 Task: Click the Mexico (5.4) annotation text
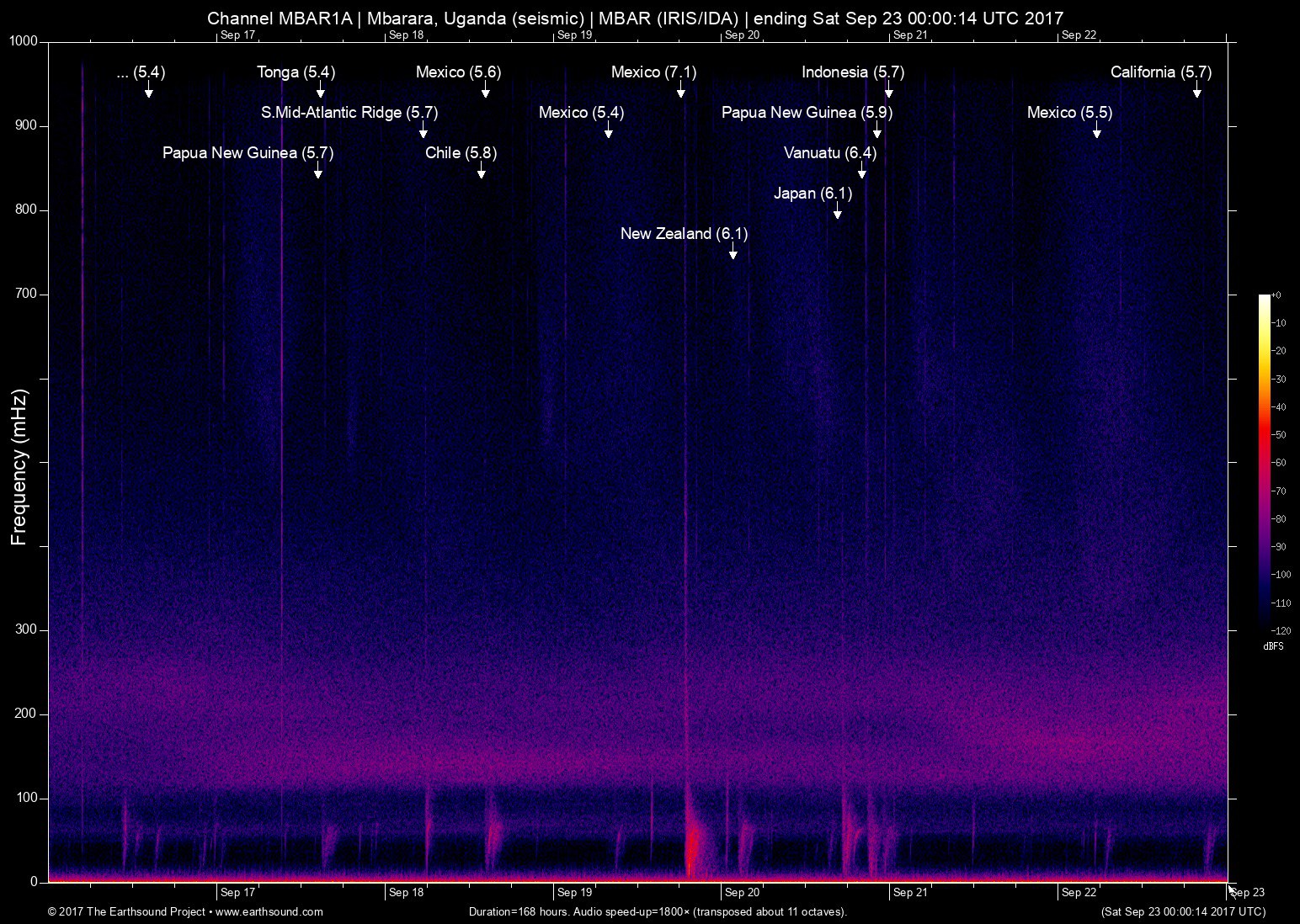pos(580,112)
